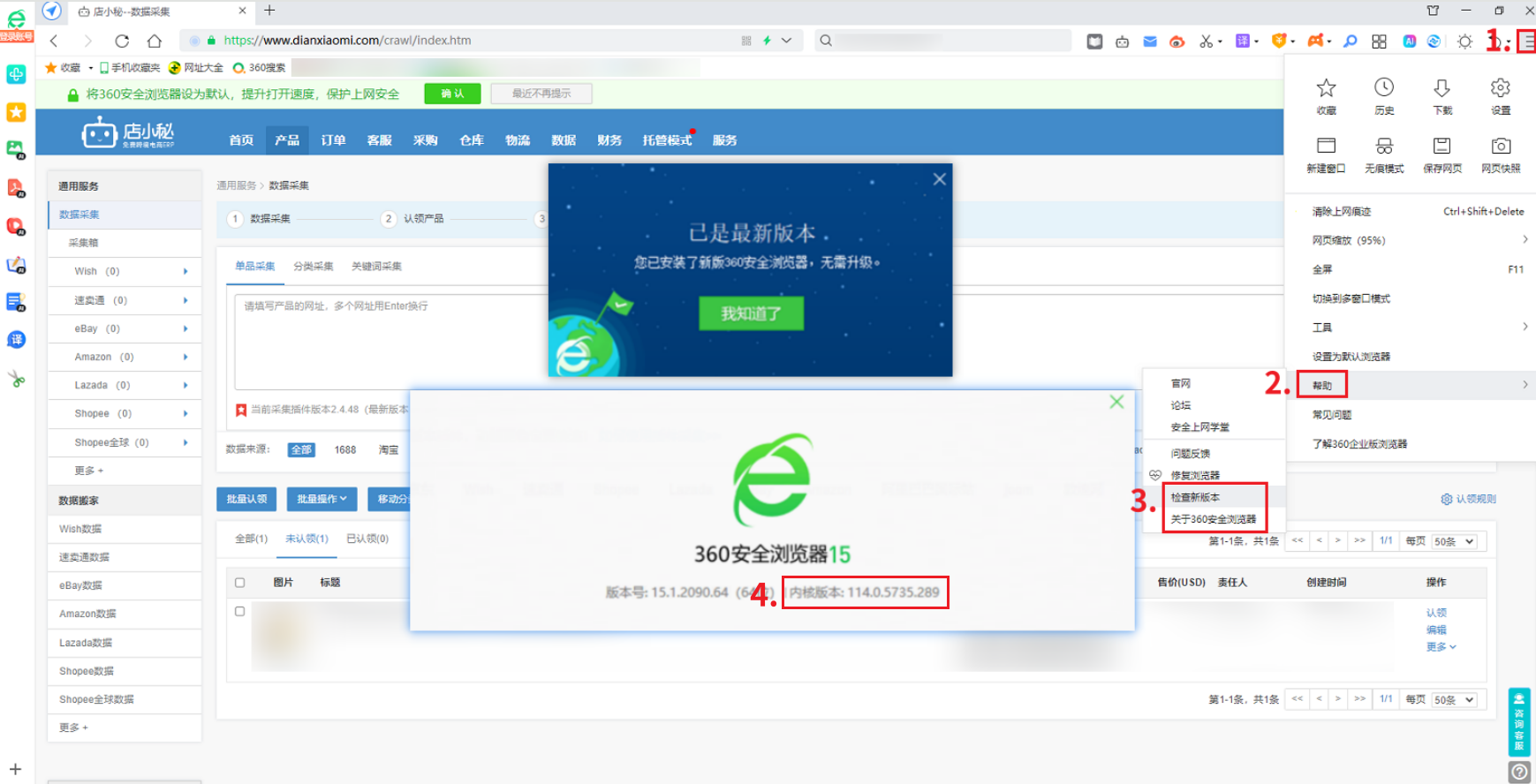Select 清除上网痕迹 menu entry
The image size is (1536, 784).
[1342, 211]
